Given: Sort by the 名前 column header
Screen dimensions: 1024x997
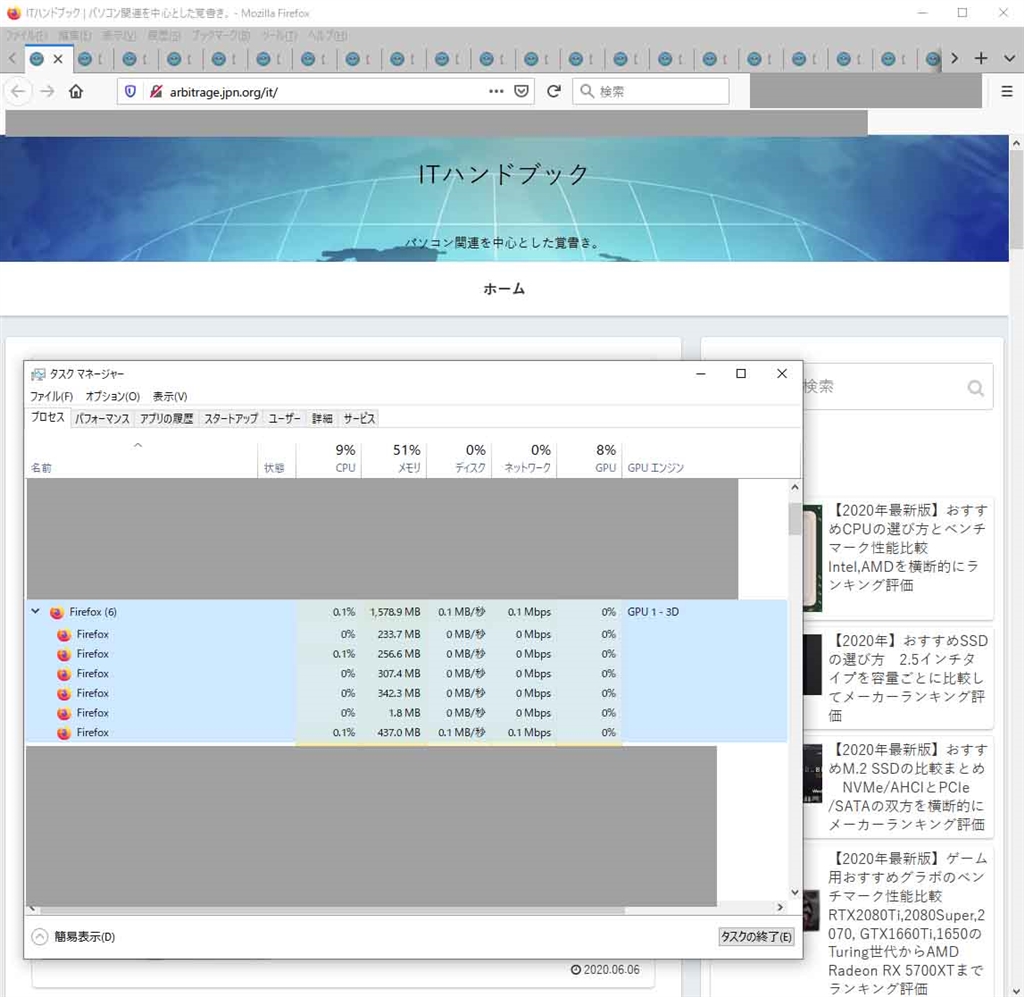Looking at the screenshot, I should 142,458.
